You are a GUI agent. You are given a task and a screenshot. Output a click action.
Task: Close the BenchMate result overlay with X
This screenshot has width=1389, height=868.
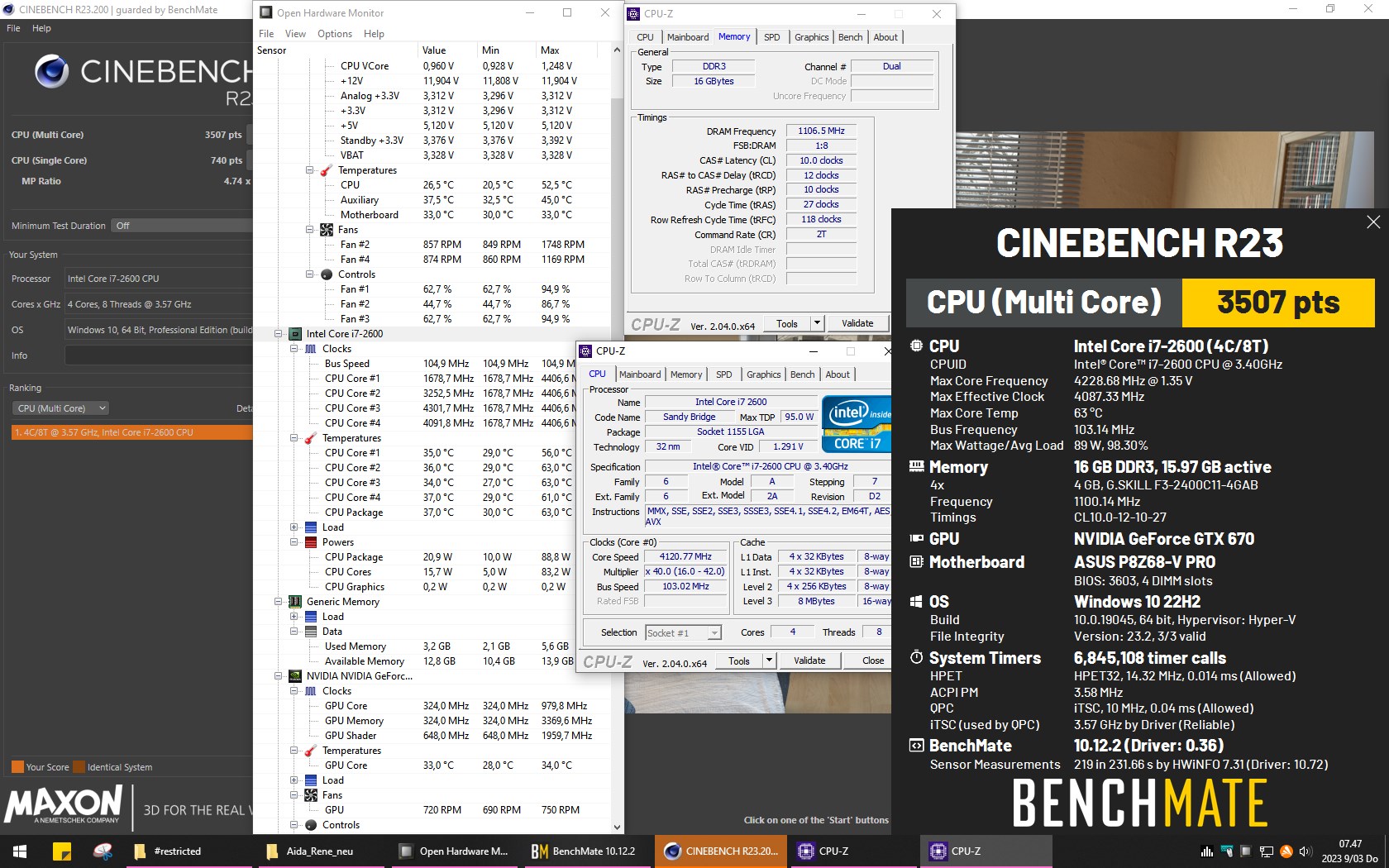tap(1373, 222)
